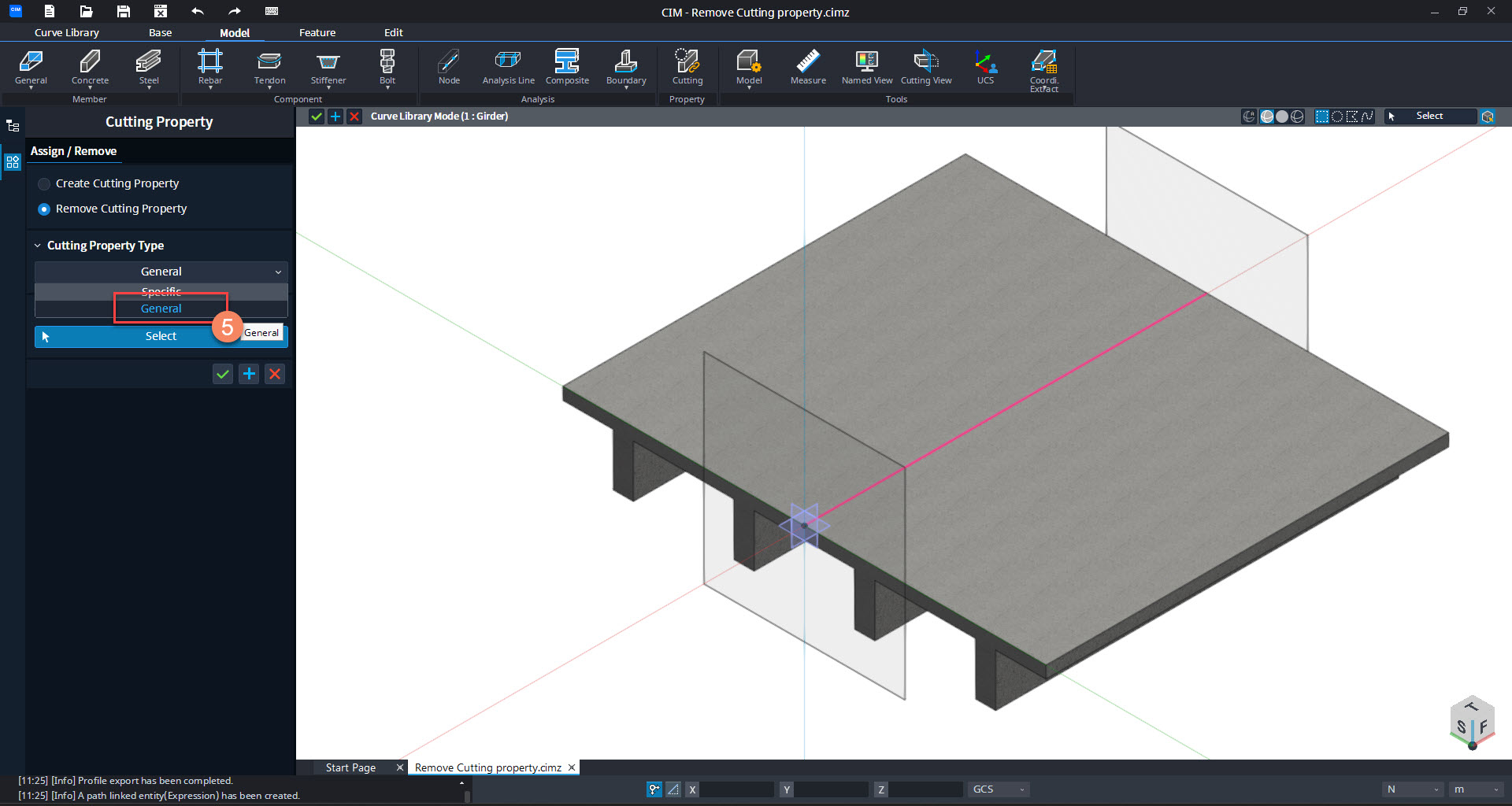The height and width of the screenshot is (806, 1512).
Task: Select the Node analysis tool
Action: pos(449,67)
